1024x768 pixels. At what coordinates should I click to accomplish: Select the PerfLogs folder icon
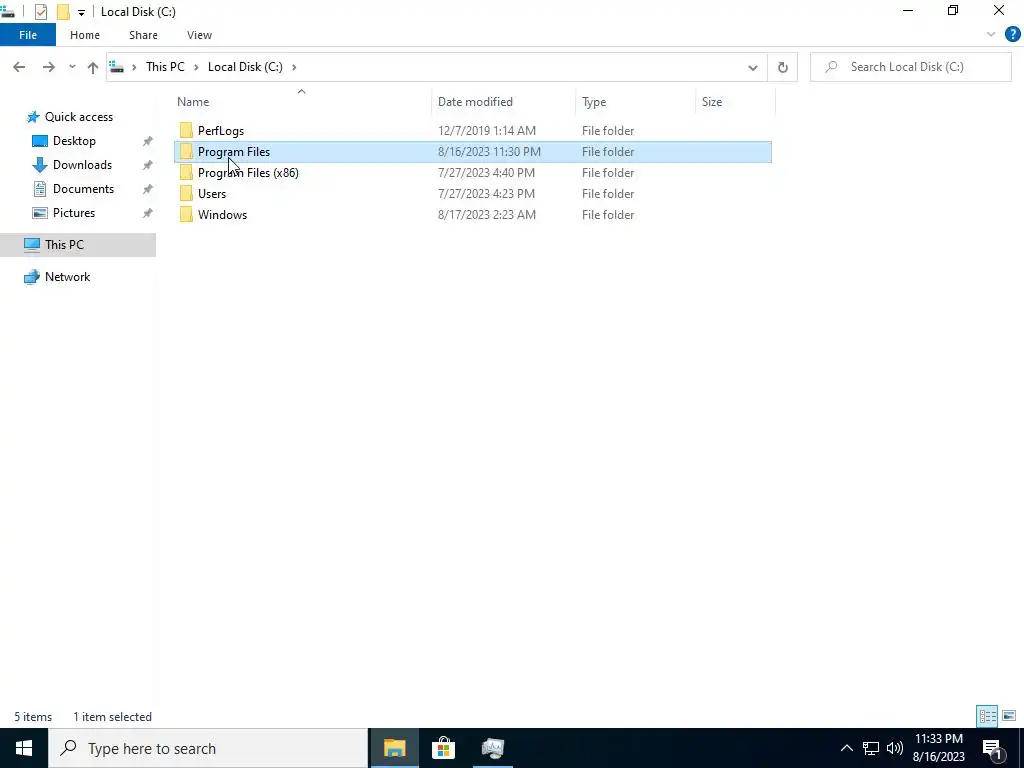click(186, 131)
